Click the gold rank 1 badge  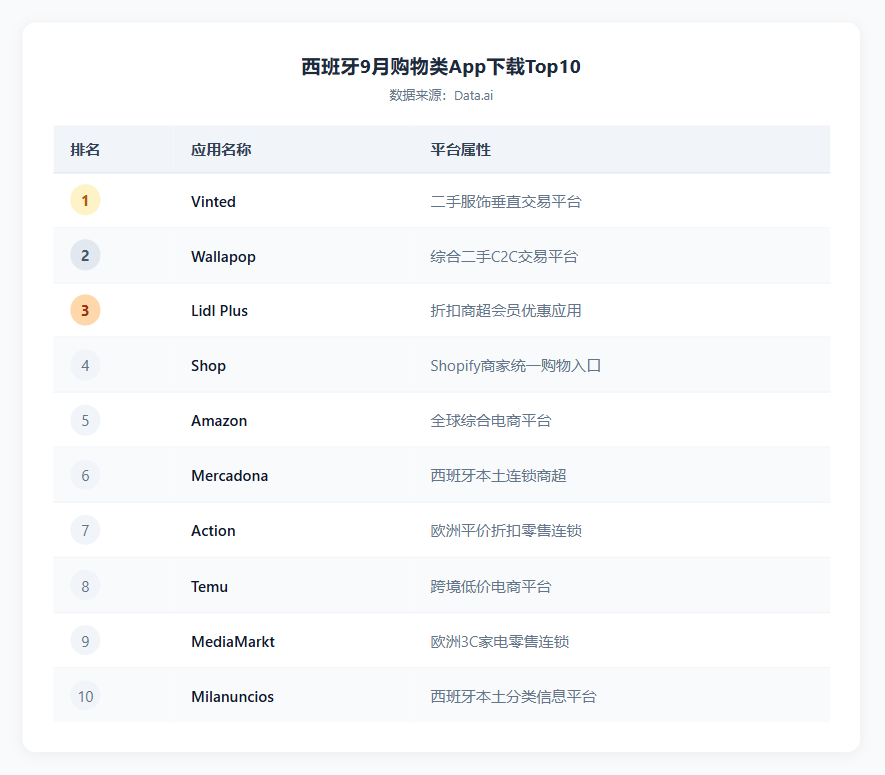85,200
